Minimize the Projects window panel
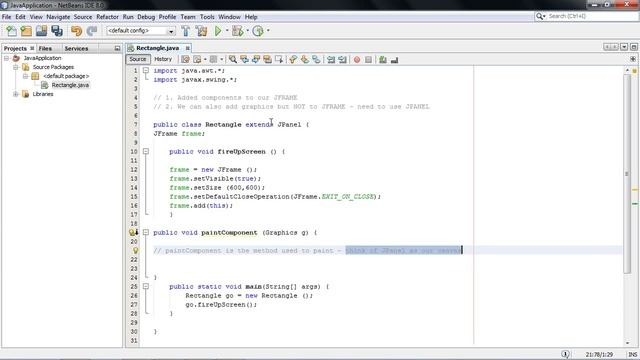Screen dimensions: 640x360 (x=117, y=48)
